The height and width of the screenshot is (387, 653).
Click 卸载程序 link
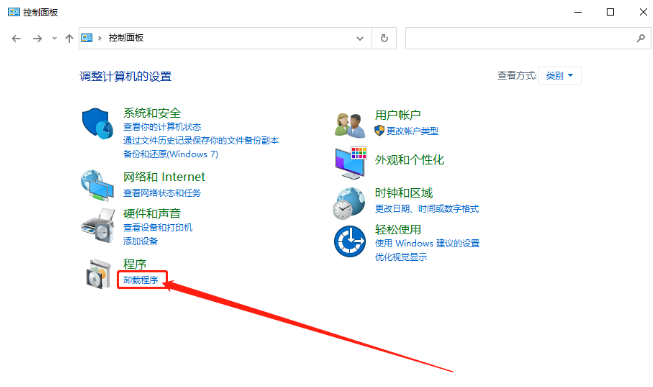pos(141,280)
